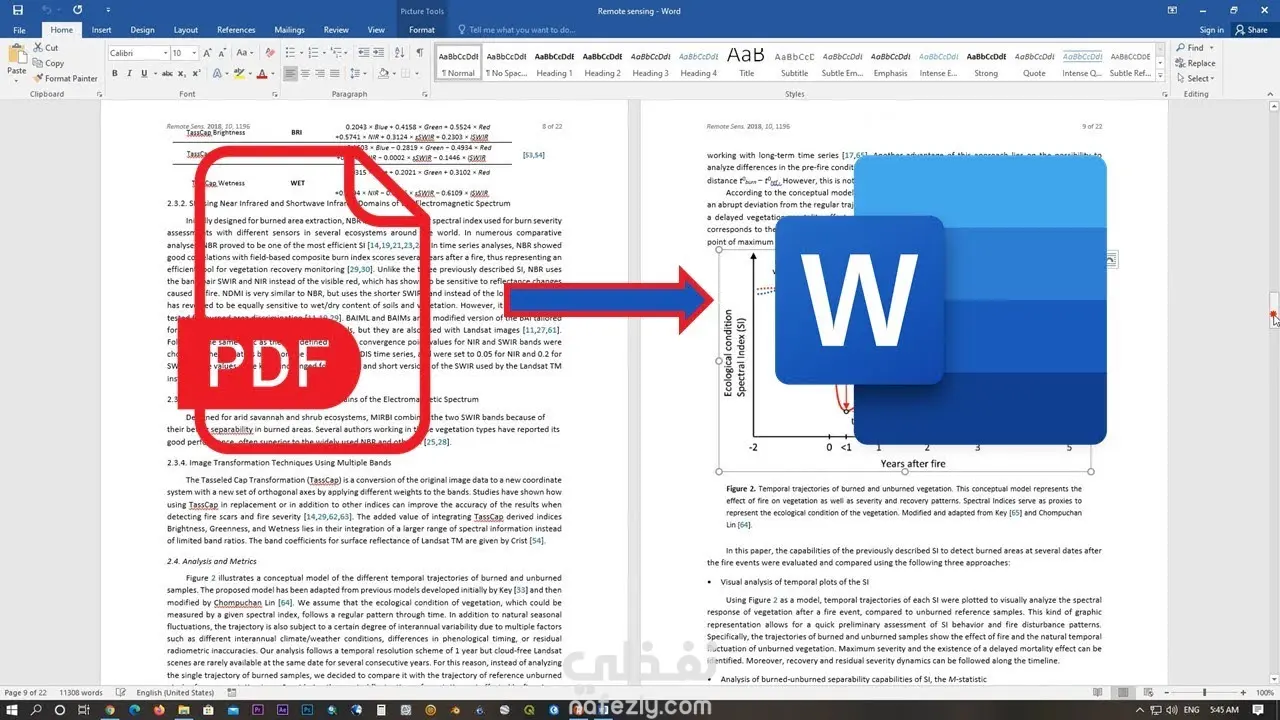The image size is (1280, 720).
Task: Switch to the Design tab
Action: click(143, 30)
